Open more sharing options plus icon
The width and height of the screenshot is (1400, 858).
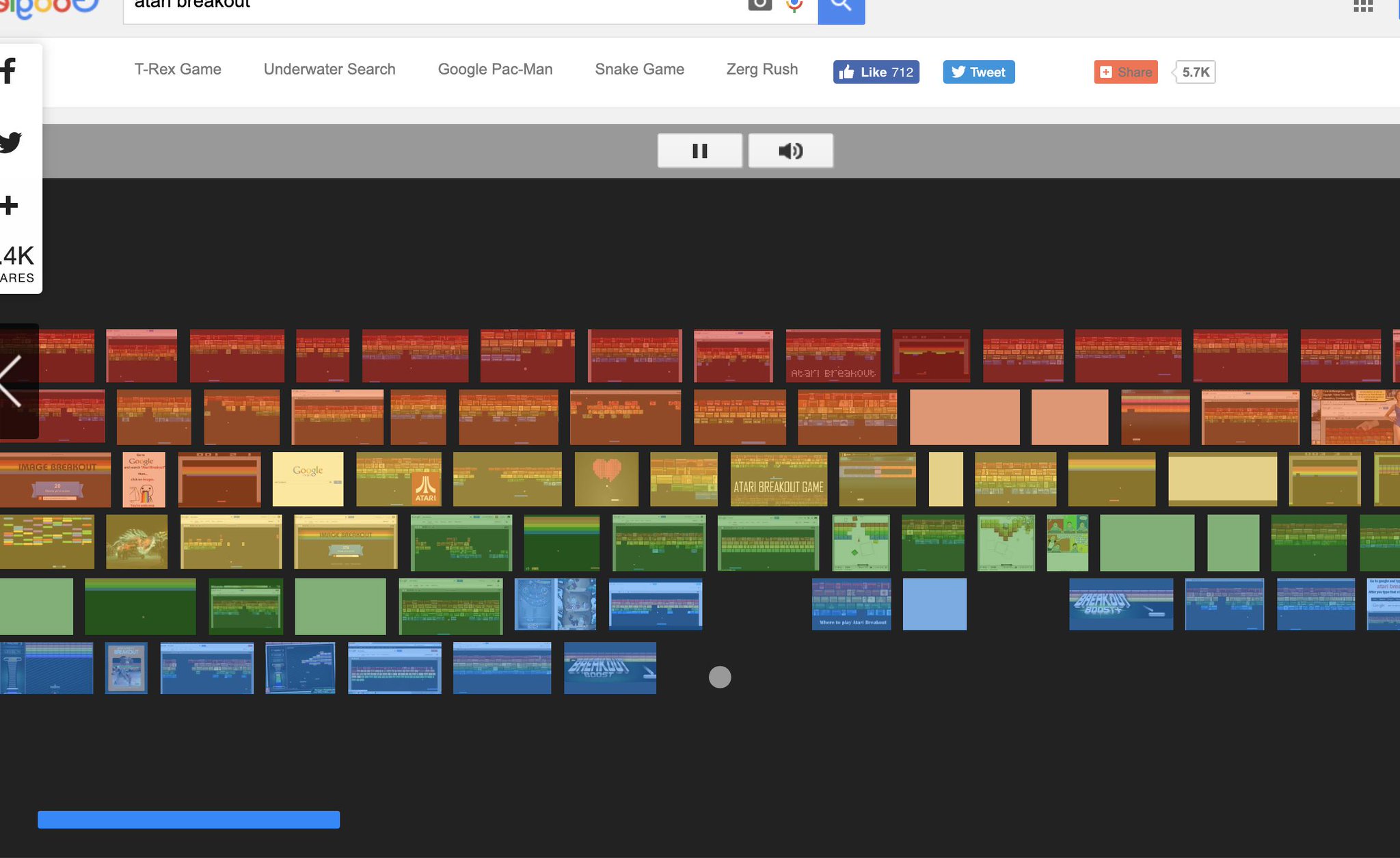coord(9,205)
